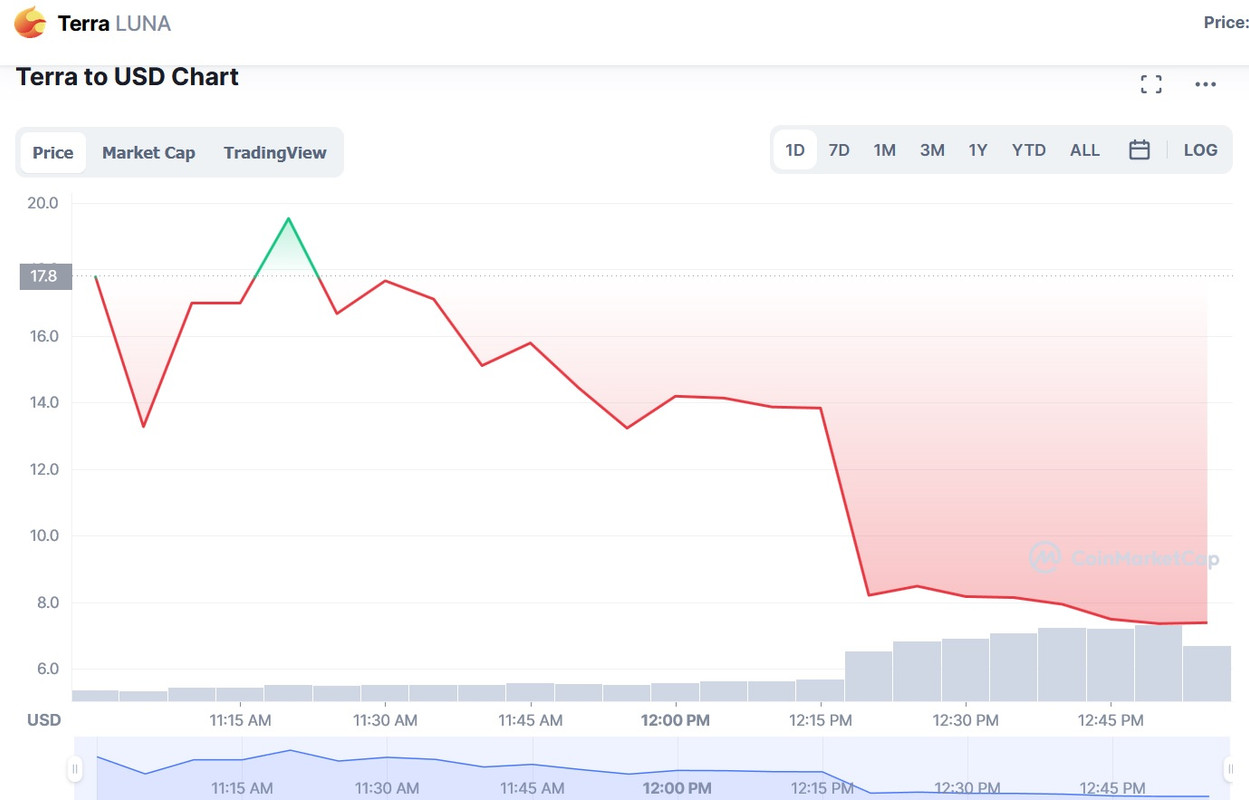This screenshot has height=800, width=1249.
Task: Grab the right handle of range navigator
Action: coord(1230,768)
